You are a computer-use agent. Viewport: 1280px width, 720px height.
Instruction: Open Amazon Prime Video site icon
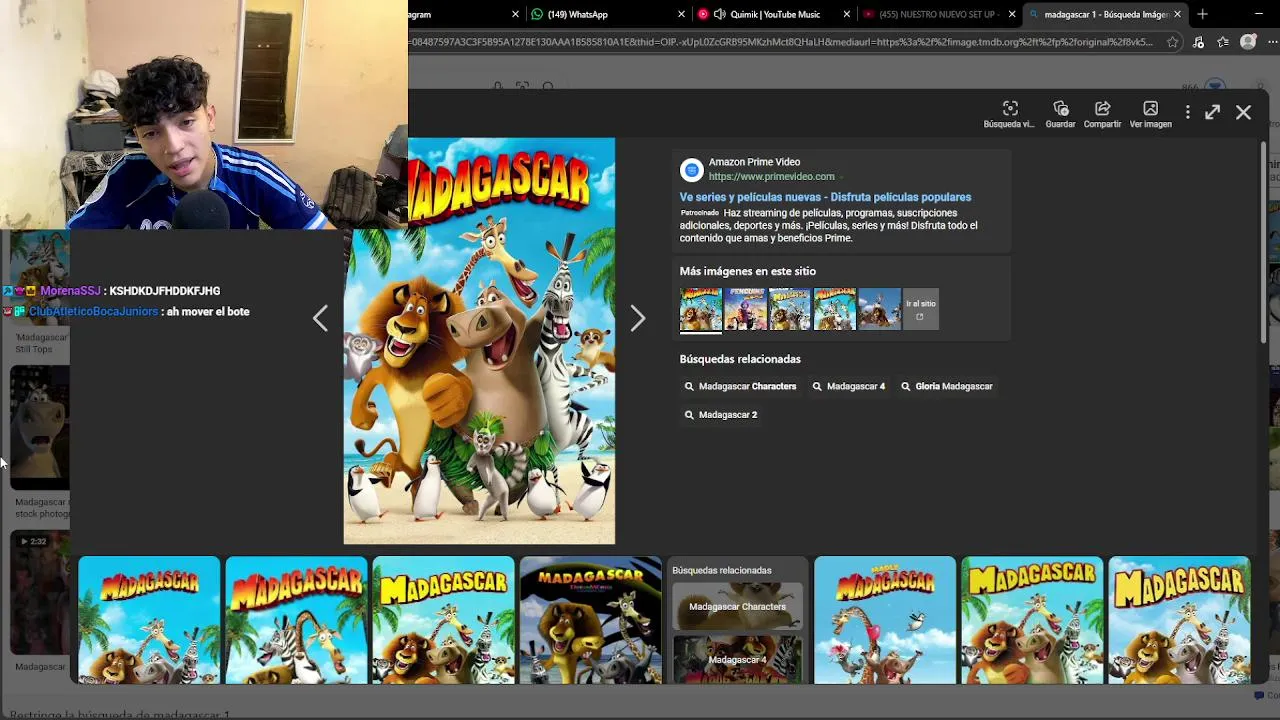691,170
